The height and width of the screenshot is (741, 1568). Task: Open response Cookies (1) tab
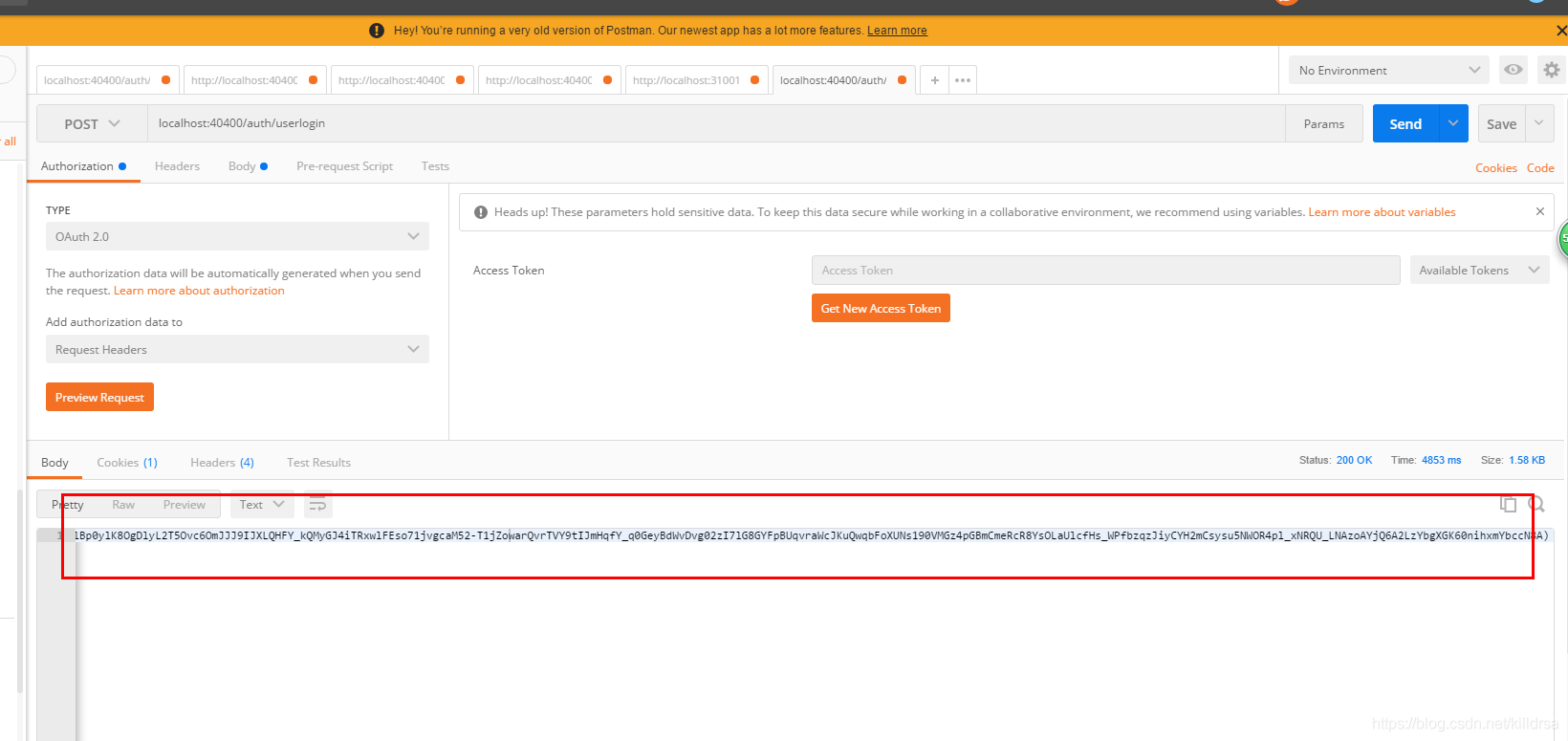(127, 463)
